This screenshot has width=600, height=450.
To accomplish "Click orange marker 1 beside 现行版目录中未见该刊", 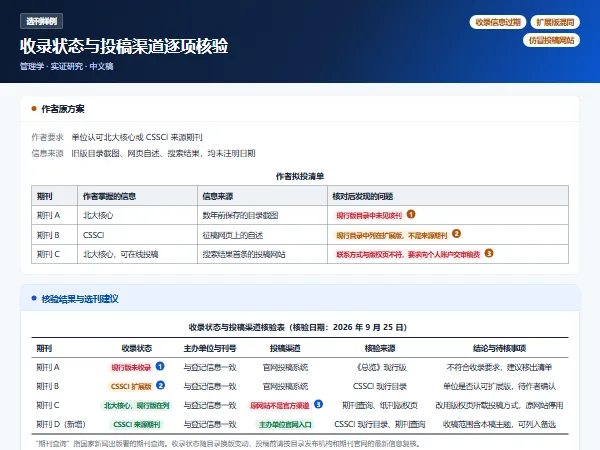I will [411, 214].
